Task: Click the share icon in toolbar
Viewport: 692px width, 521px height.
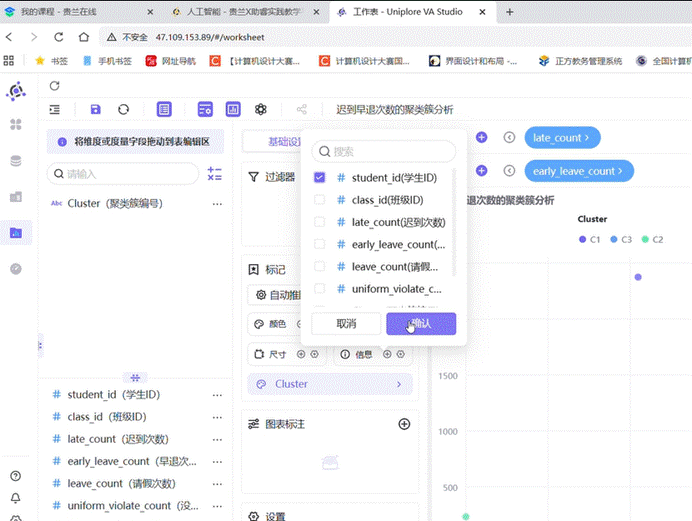Action: tap(301, 109)
